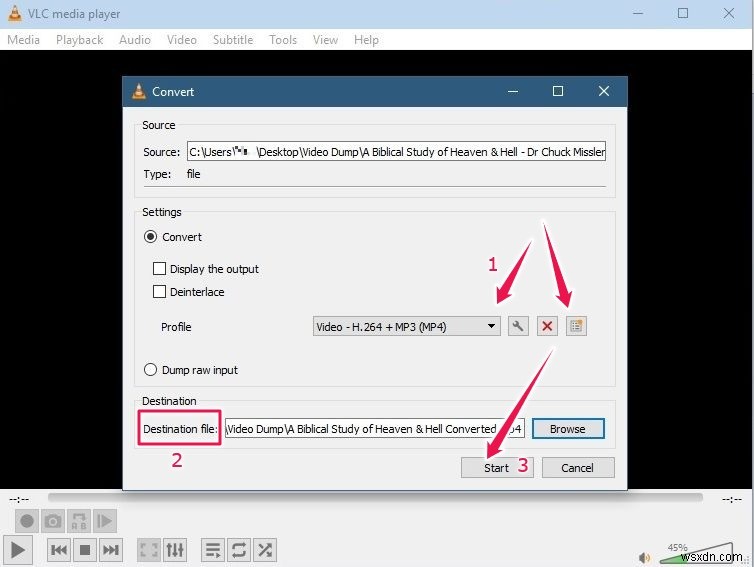
Task: Select the Convert radio button
Action: [151, 237]
